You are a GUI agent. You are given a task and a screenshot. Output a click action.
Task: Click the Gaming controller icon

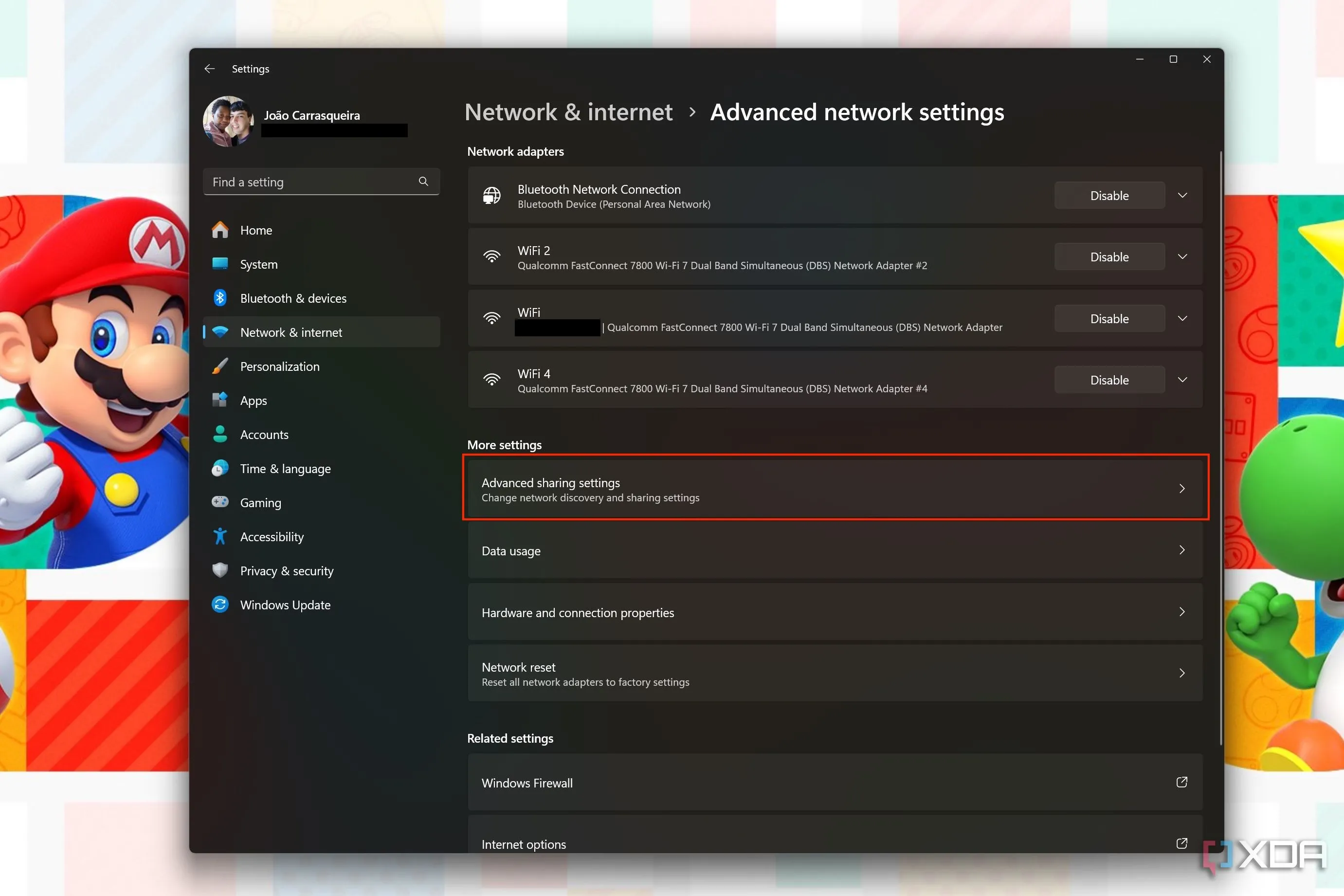click(220, 502)
